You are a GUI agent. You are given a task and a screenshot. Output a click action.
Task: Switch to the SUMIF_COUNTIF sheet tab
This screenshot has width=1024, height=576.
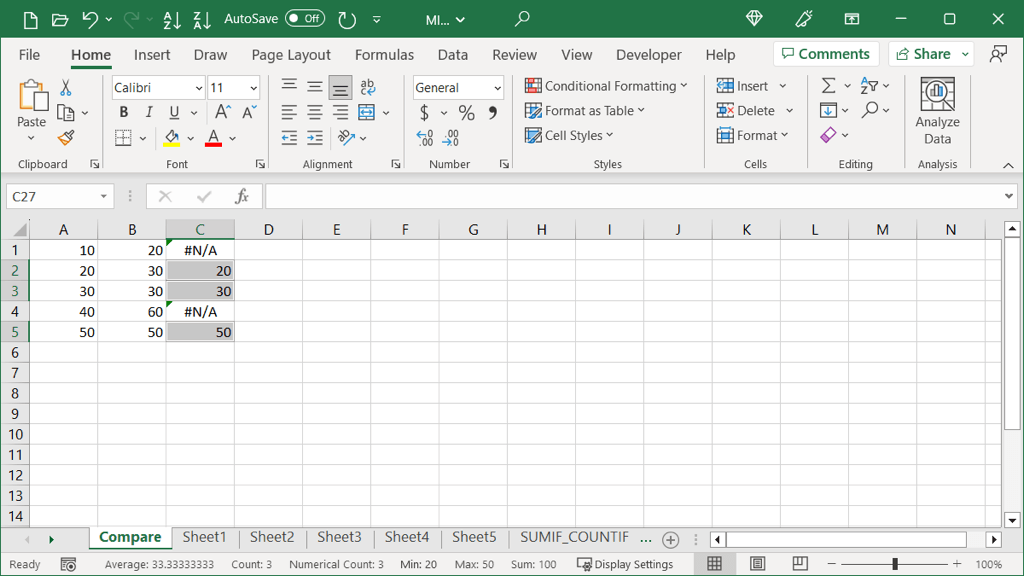tap(574, 537)
